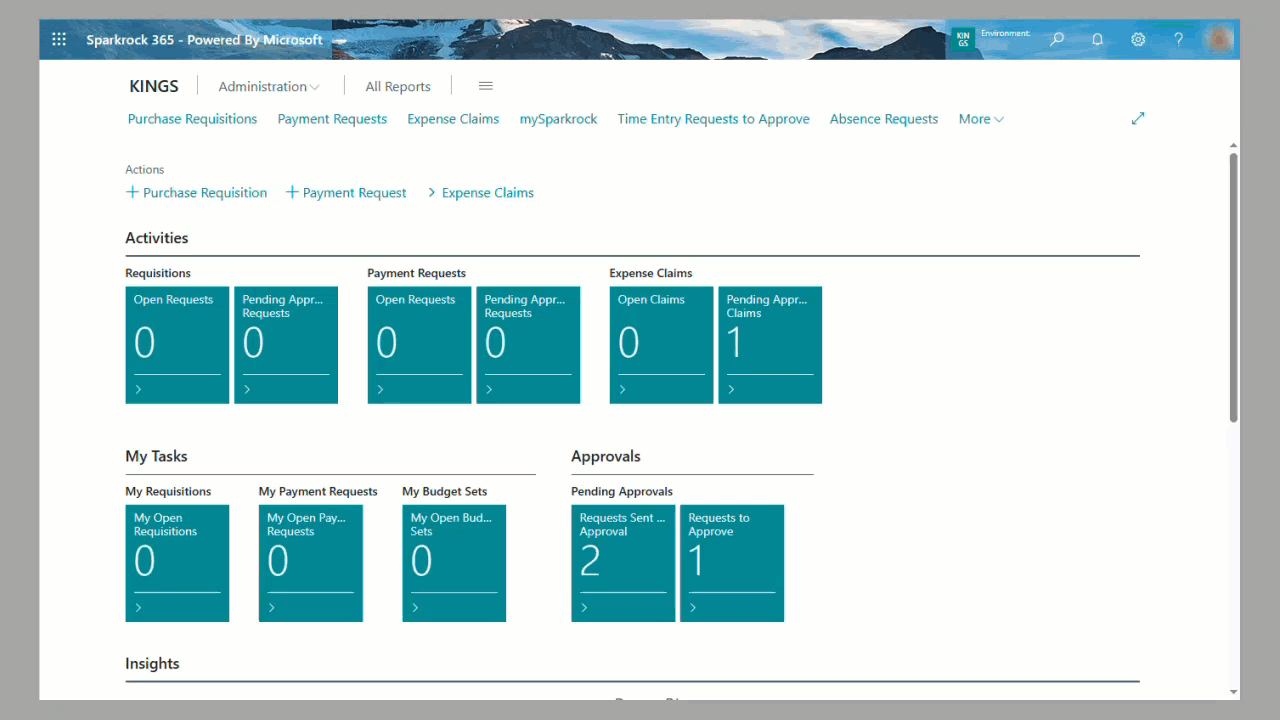Click the scrollbar up arrow
1280x720 pixels.
coord(1234,146)
